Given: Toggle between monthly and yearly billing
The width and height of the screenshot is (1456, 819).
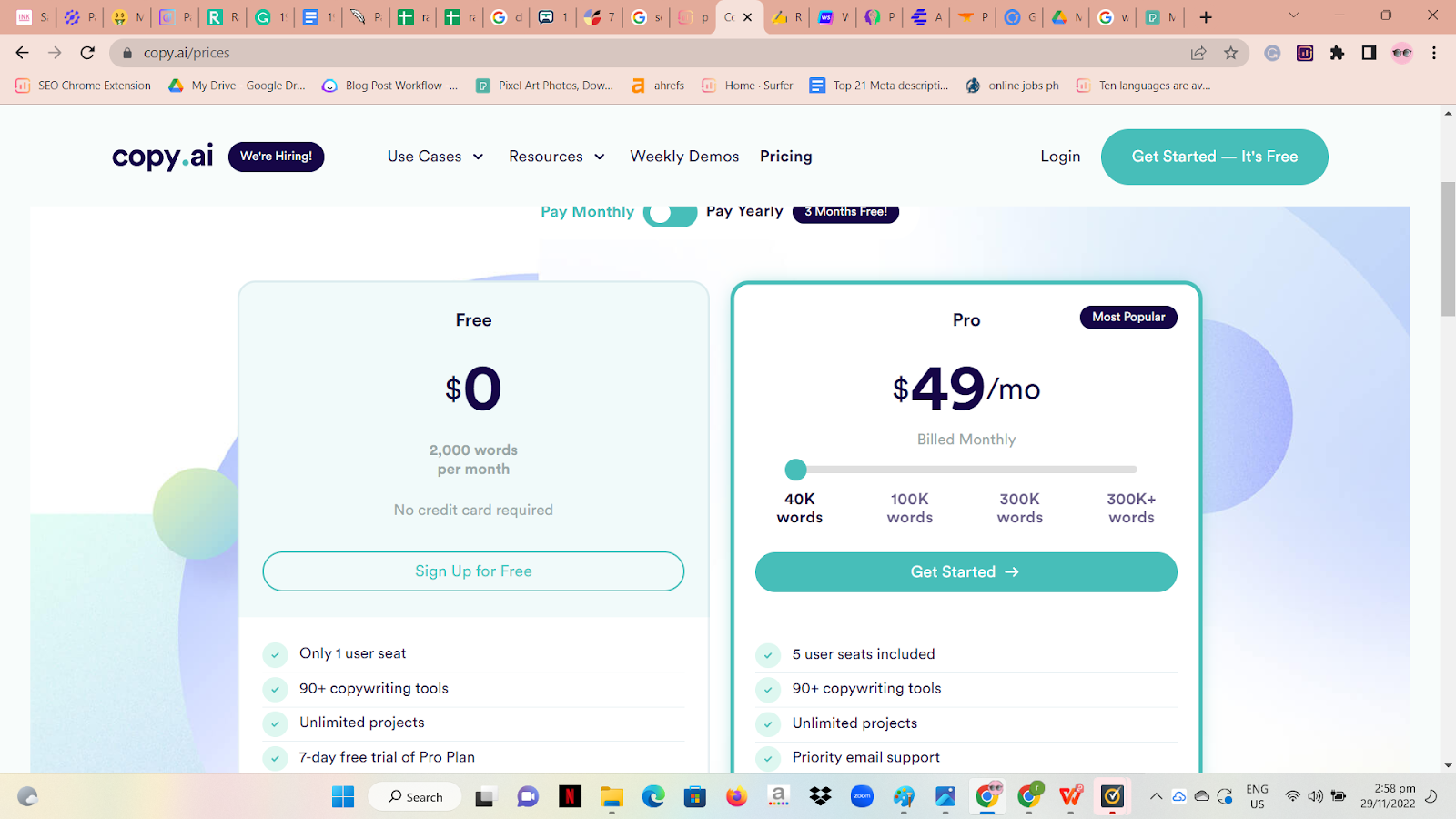Looking at the screenshot, I should [x=671, y=213].
